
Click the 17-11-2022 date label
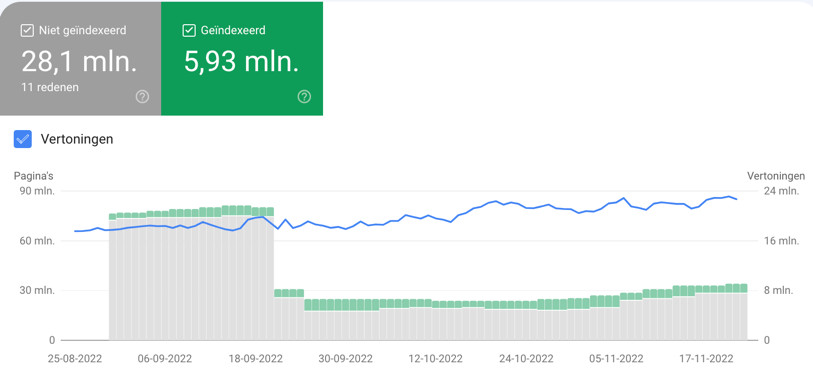(707, 359)
